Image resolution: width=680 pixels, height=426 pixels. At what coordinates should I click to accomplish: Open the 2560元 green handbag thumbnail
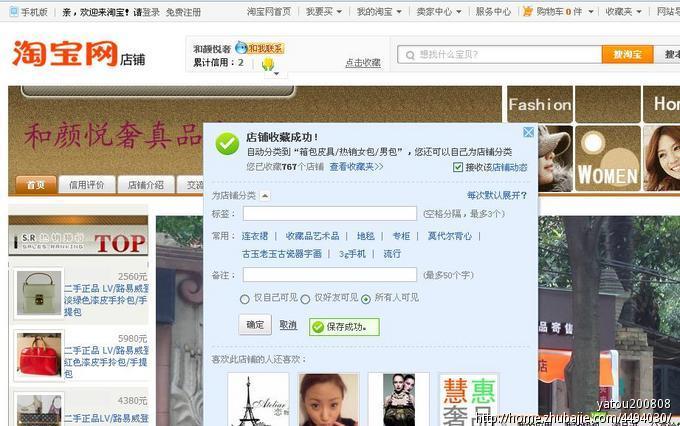pyautogui.click(x=39, y=293)
